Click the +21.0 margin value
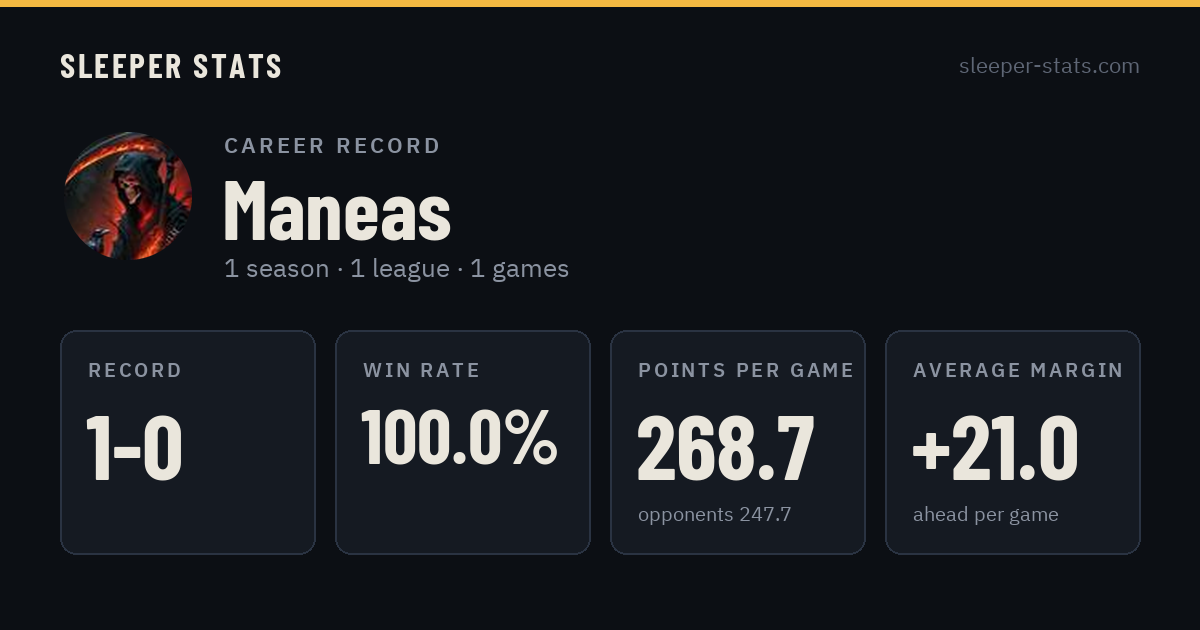 (995, 447)
